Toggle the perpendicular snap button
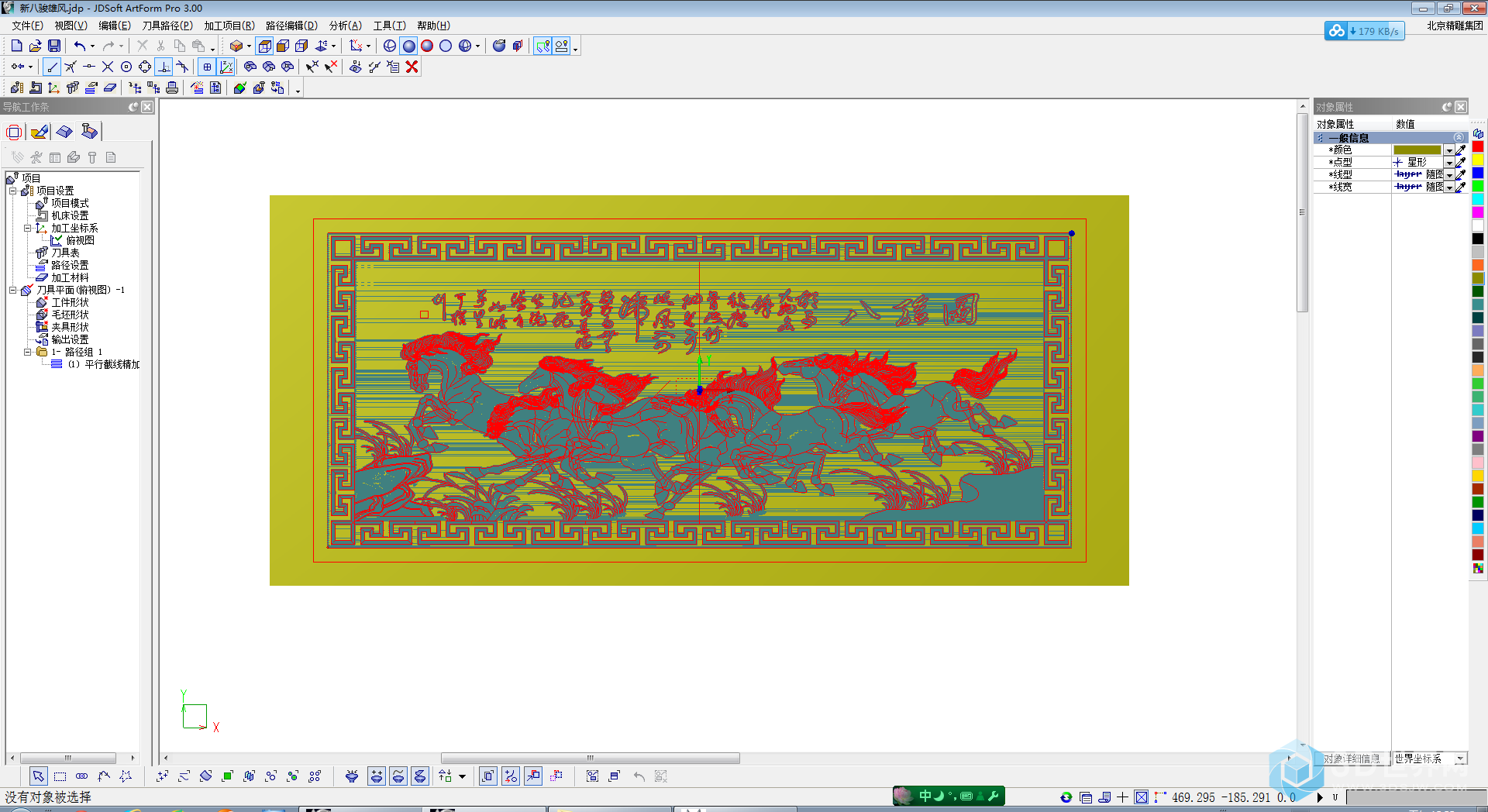This screenshot has height=812, width=1488. pos(164,67)
